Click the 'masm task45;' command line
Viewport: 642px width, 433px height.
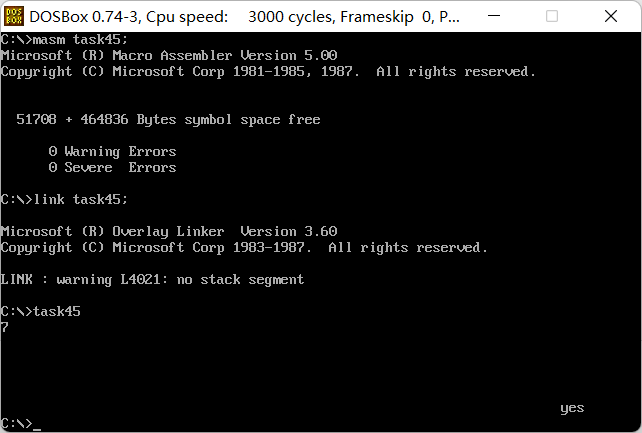64,40
